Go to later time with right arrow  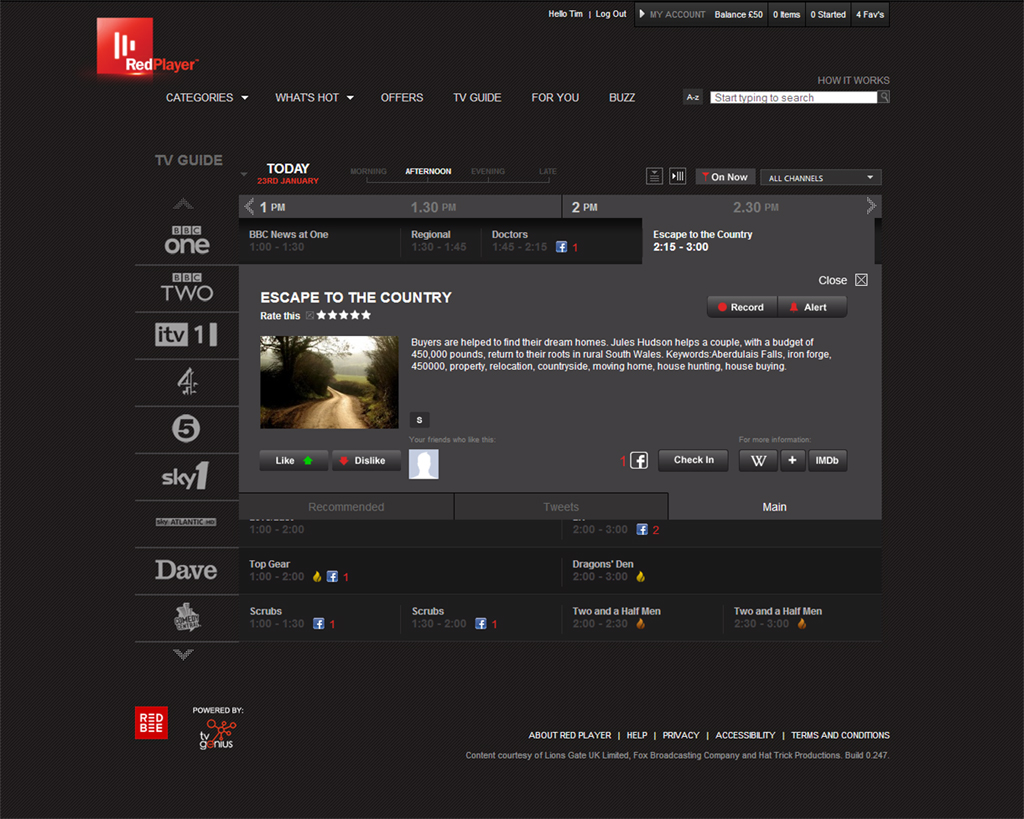click(871, 206)
